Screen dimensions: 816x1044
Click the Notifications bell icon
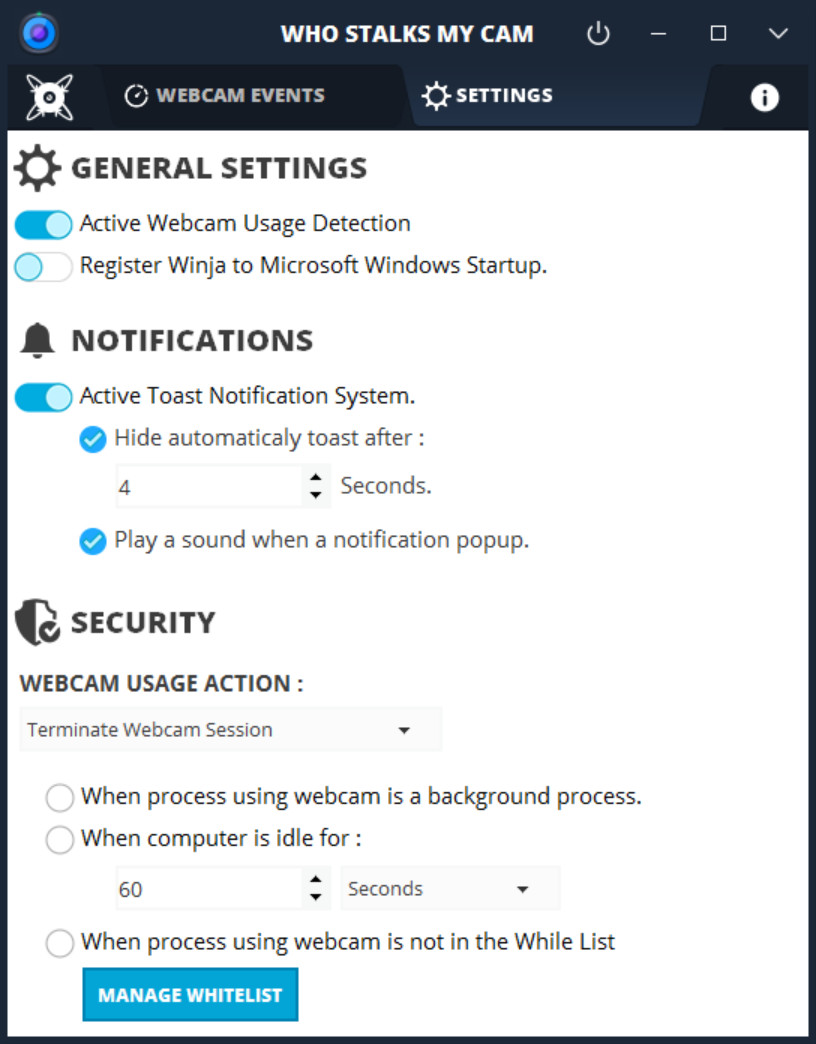click(x=37, y=340)
